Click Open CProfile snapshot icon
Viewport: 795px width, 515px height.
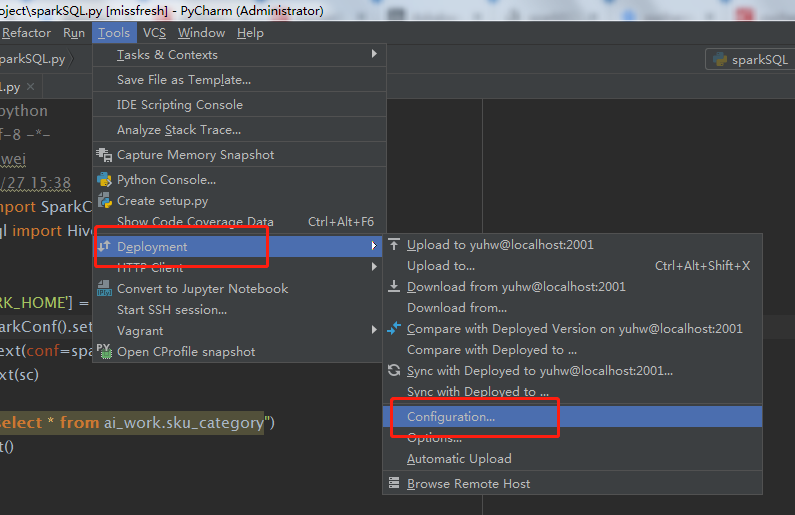point(104,351)
